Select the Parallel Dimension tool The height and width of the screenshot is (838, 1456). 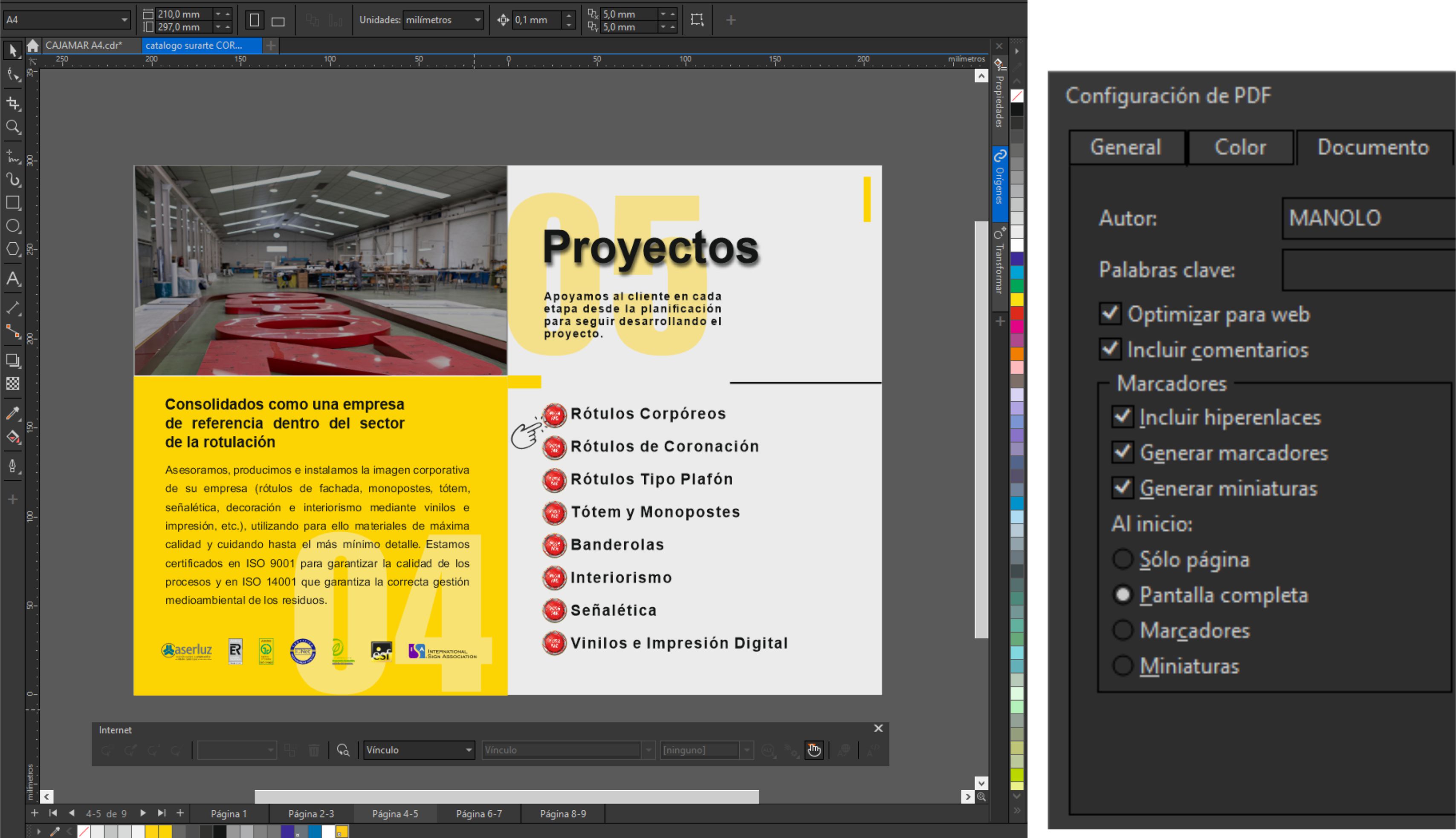13,308
